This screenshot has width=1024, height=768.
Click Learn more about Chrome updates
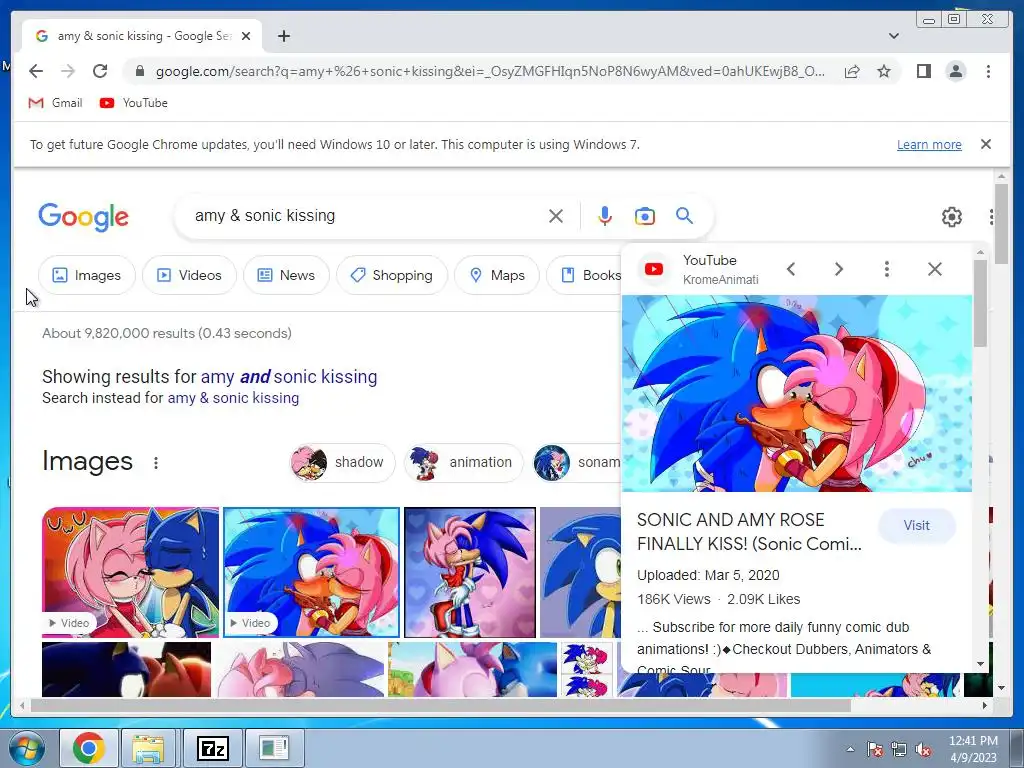[x=929, y=144]
